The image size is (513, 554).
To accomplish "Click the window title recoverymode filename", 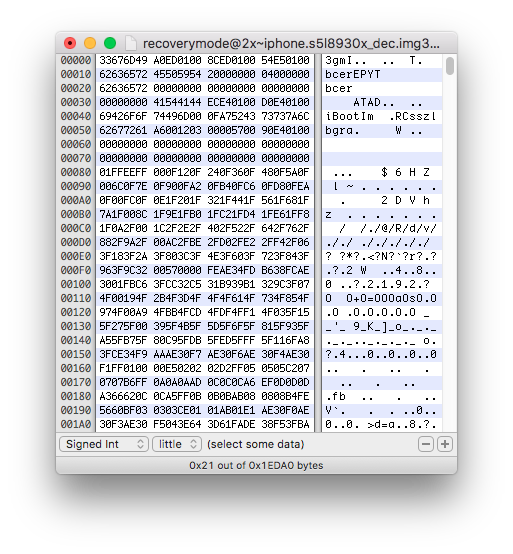I will [291, 43].
